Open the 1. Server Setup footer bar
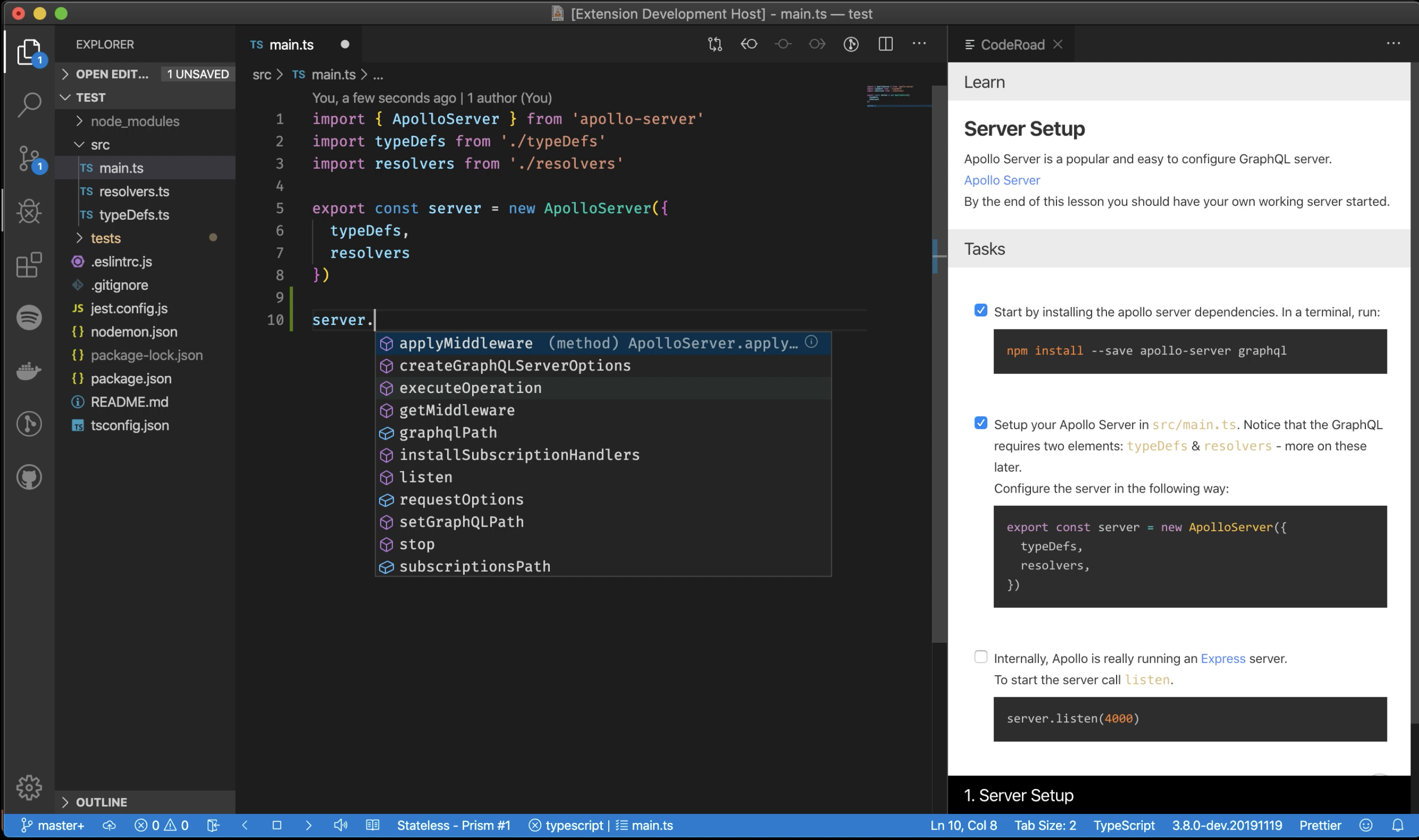 [1179, 795]
